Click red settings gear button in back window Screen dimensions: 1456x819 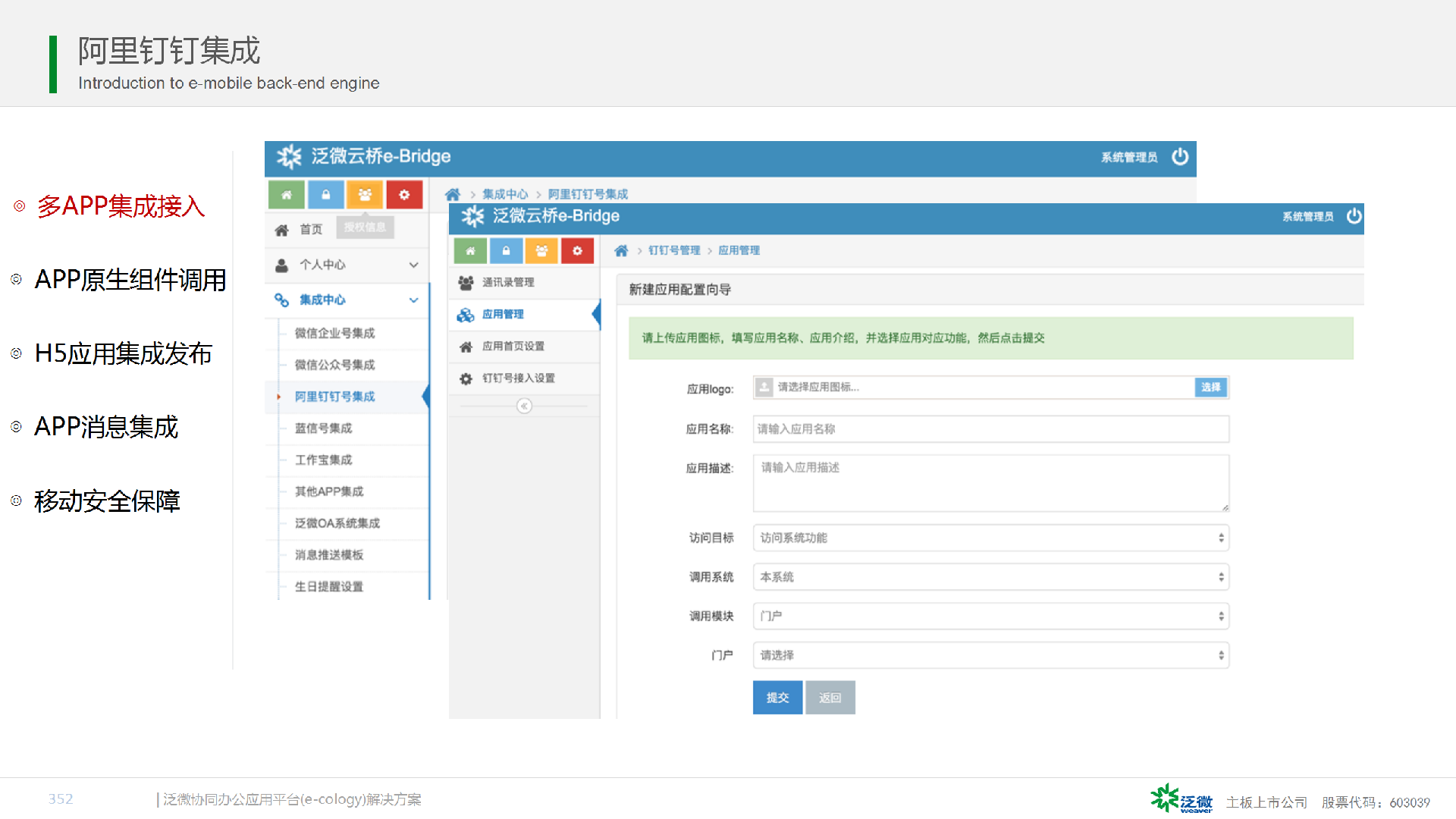point(404,195)
